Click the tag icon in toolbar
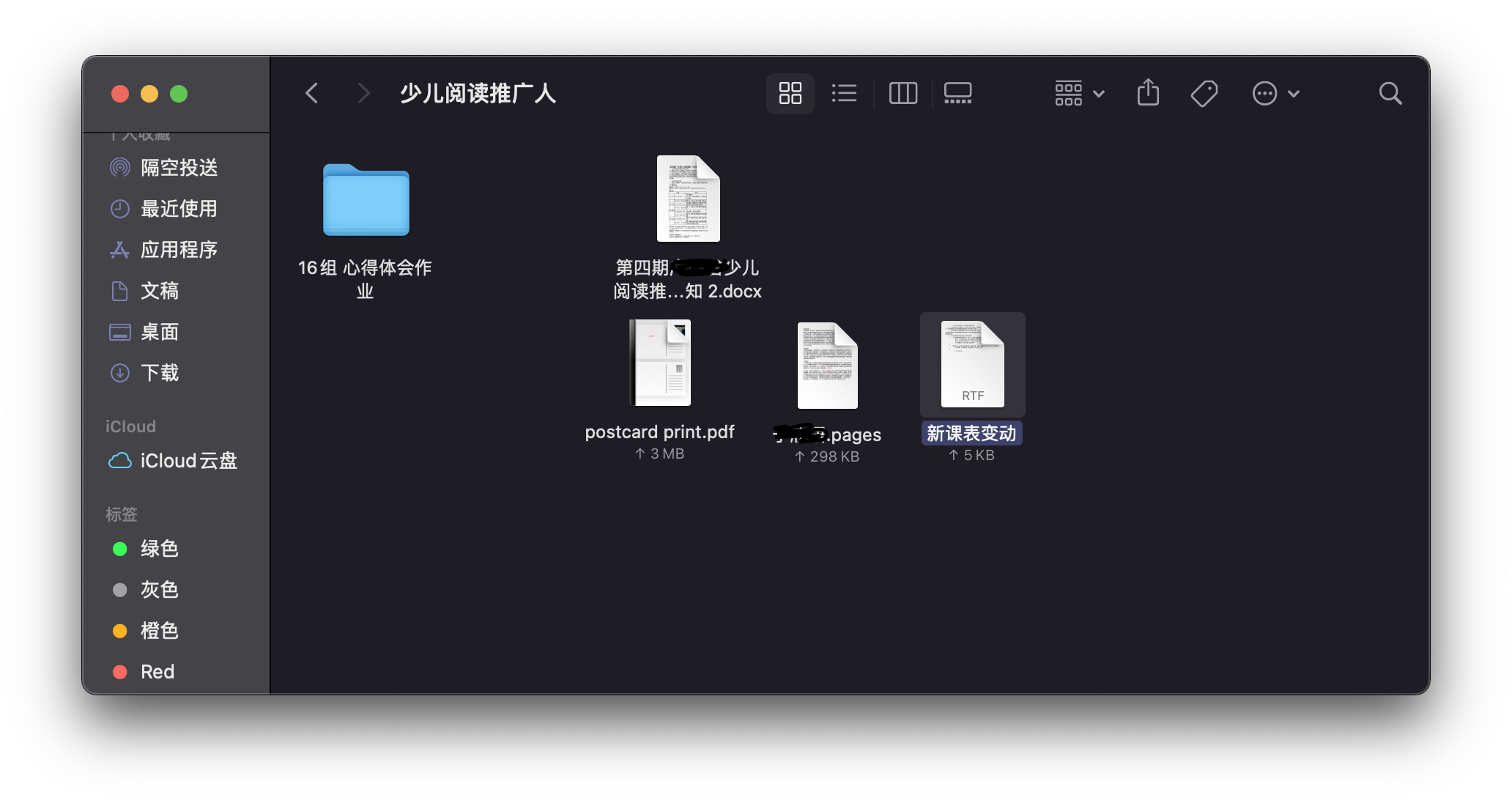This screenshot has height=803, width=1512. (1204, 93)
